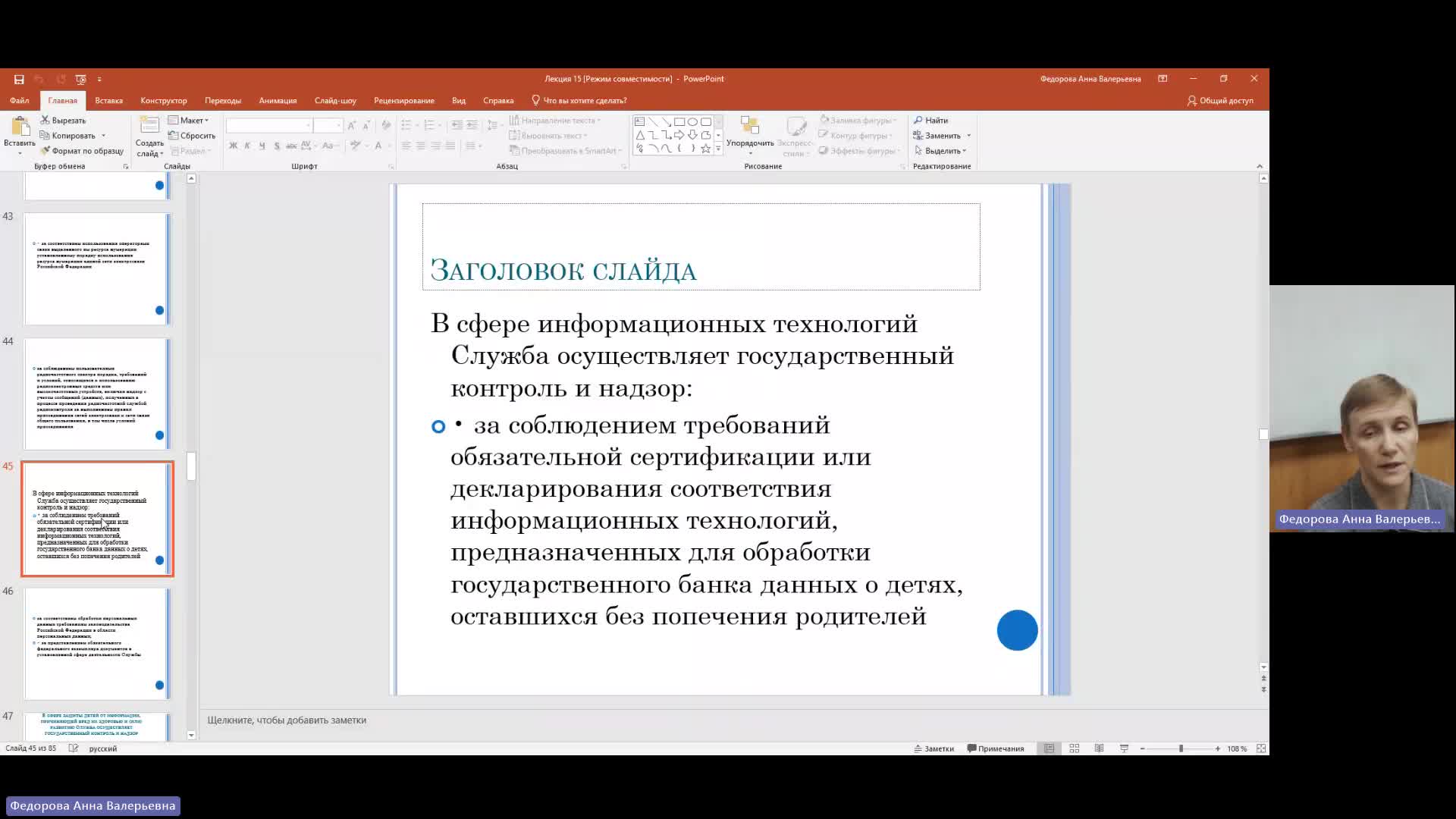Adjust the zoom slider handle
This screenshot has height=819, width=1456.
(x=1181, y=748)
